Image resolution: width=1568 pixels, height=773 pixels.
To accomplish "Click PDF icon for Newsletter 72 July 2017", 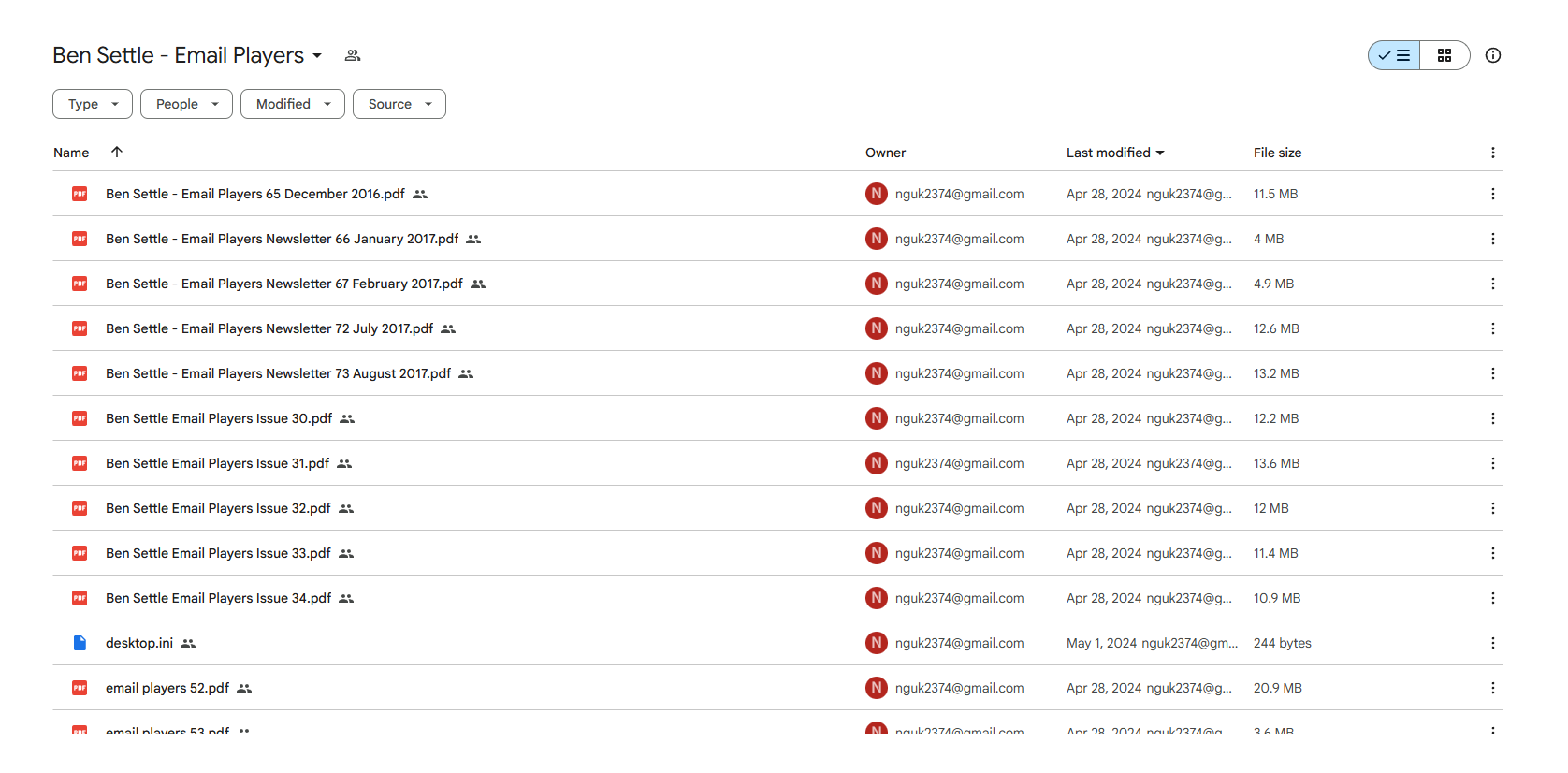I will [80, 328].
